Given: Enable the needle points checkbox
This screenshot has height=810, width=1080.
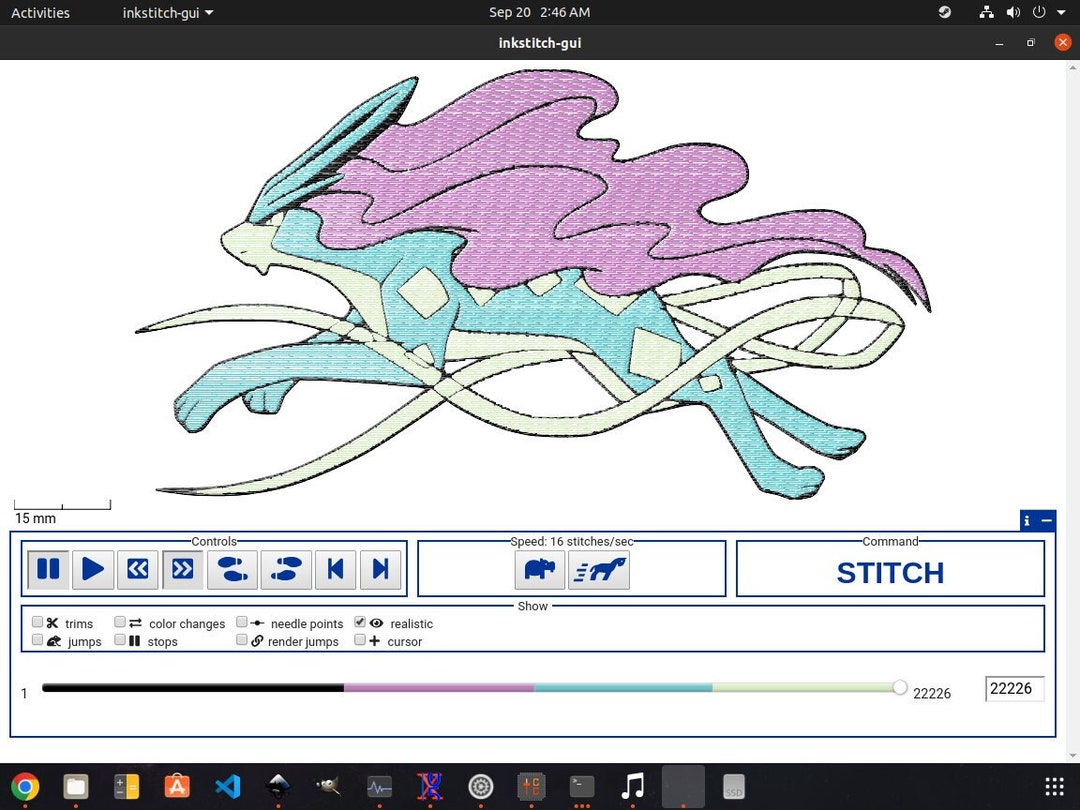Looking at the screenshot, I should [242, 622].
